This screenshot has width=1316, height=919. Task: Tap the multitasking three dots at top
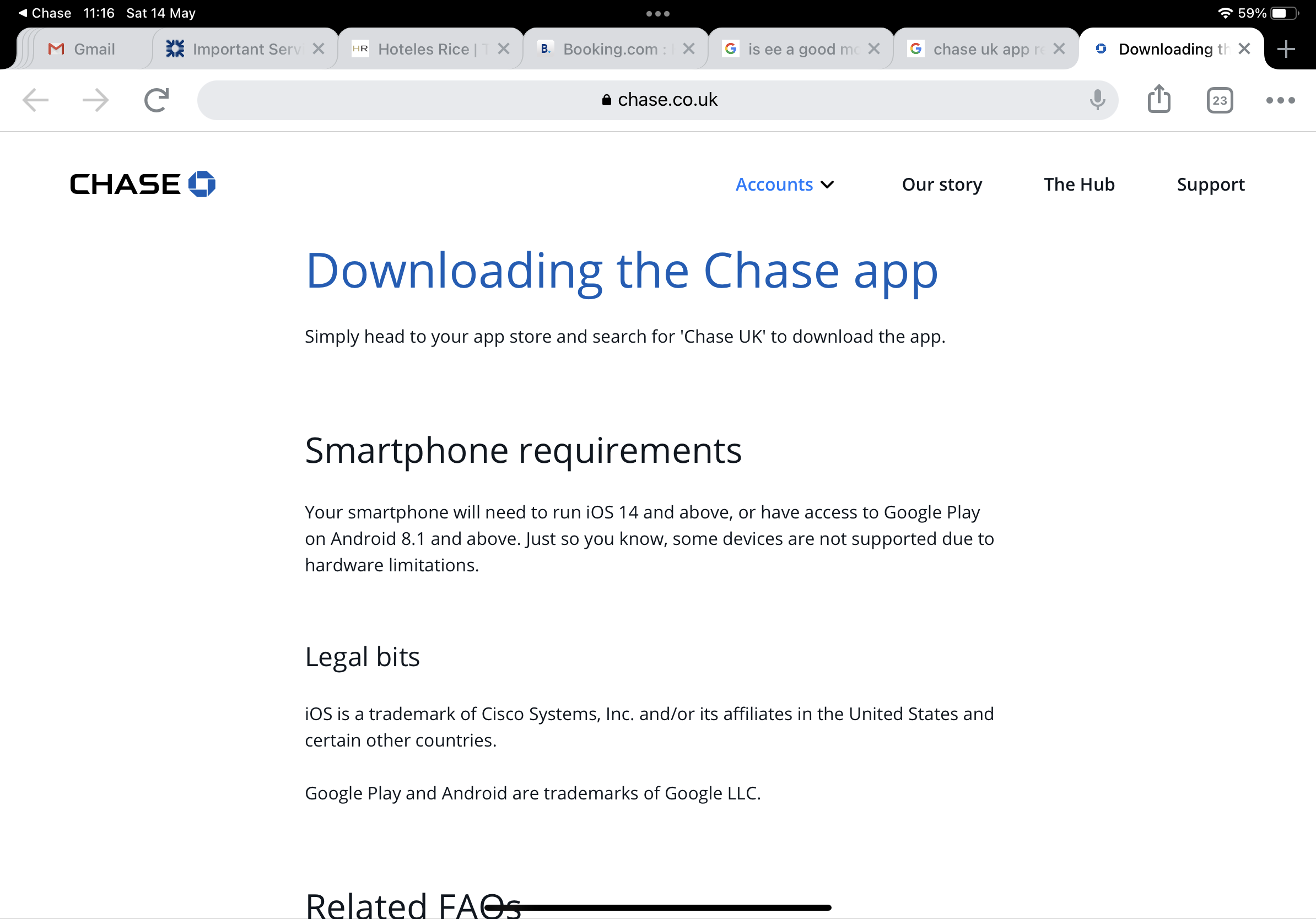point(658,13)
